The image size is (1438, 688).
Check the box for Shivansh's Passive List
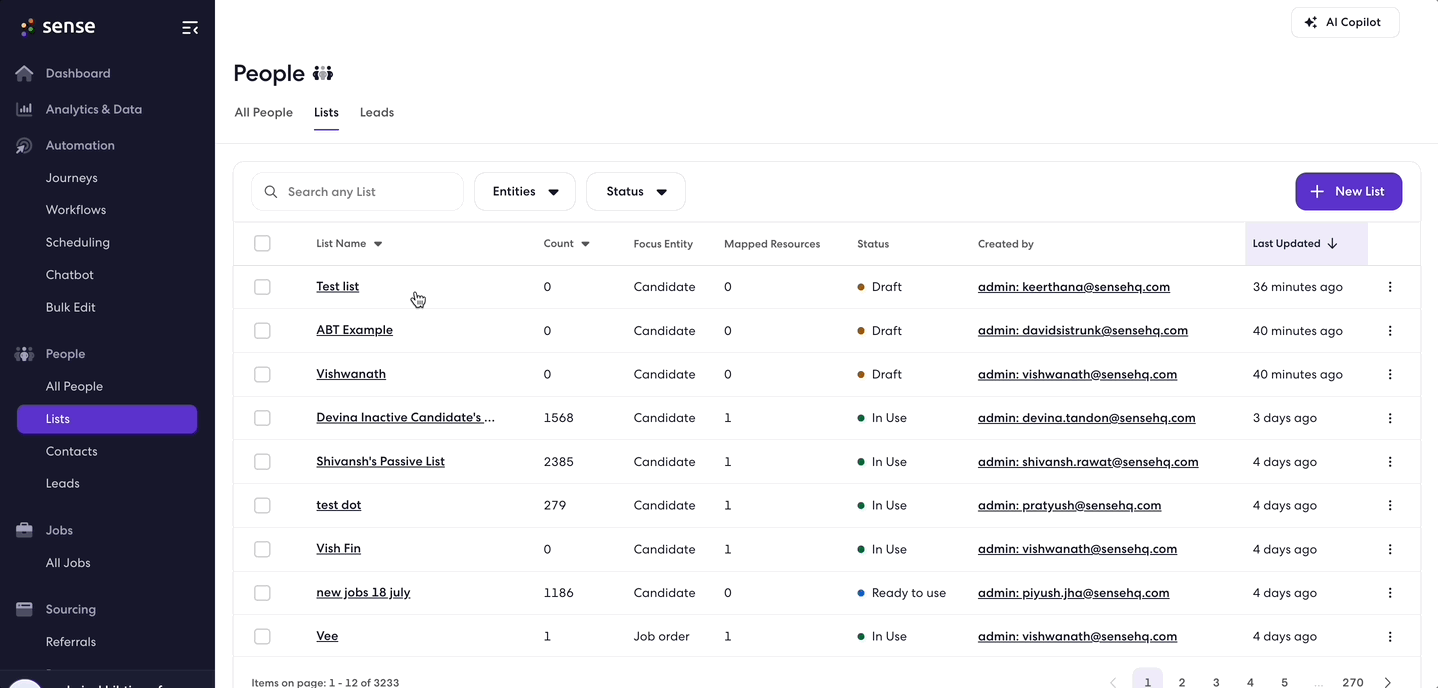tap(262, 462)
